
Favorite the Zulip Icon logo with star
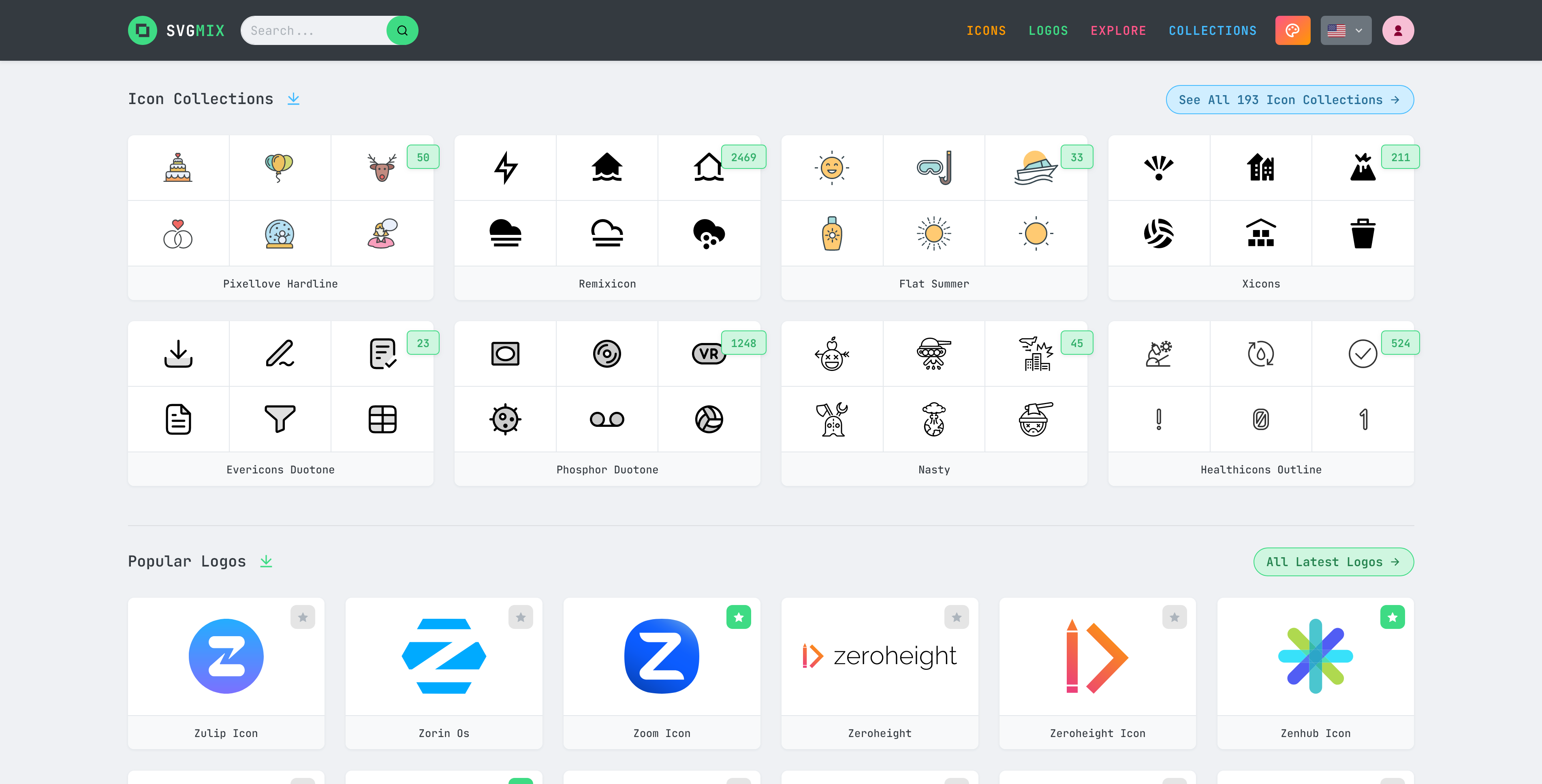(303, 617)
